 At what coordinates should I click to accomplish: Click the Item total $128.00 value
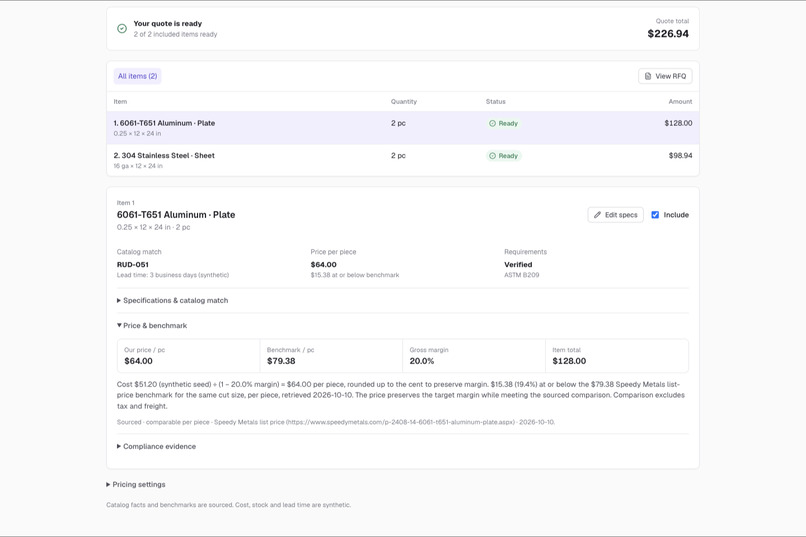(x=569, y=361)
